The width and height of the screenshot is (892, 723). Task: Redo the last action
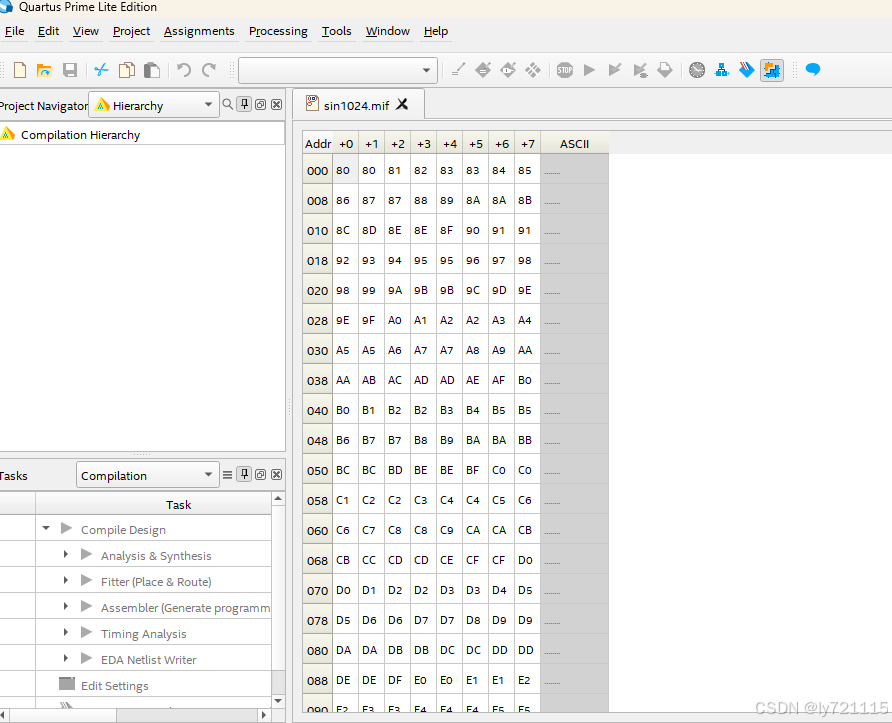tap(209, 70)
